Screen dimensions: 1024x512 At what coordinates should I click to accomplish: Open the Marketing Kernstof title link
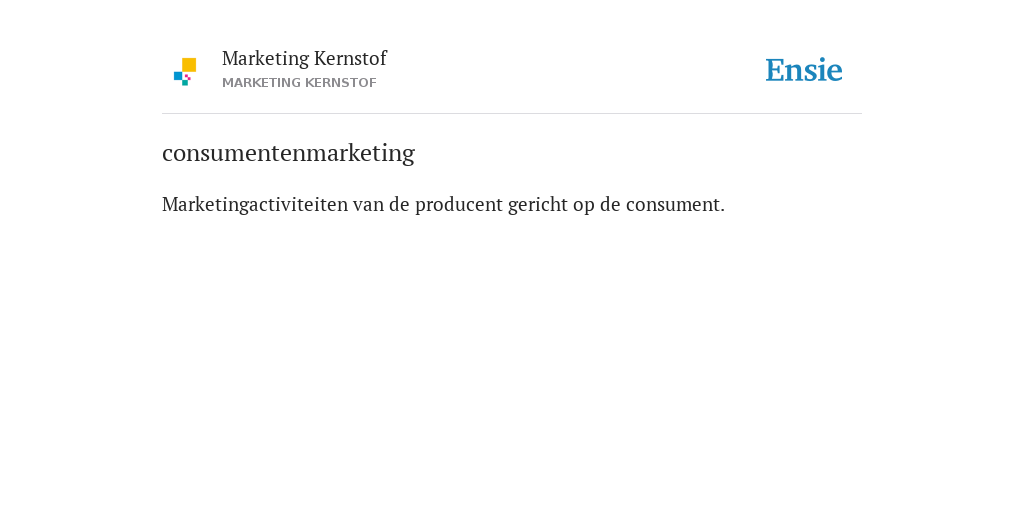(x=304, y=58)
